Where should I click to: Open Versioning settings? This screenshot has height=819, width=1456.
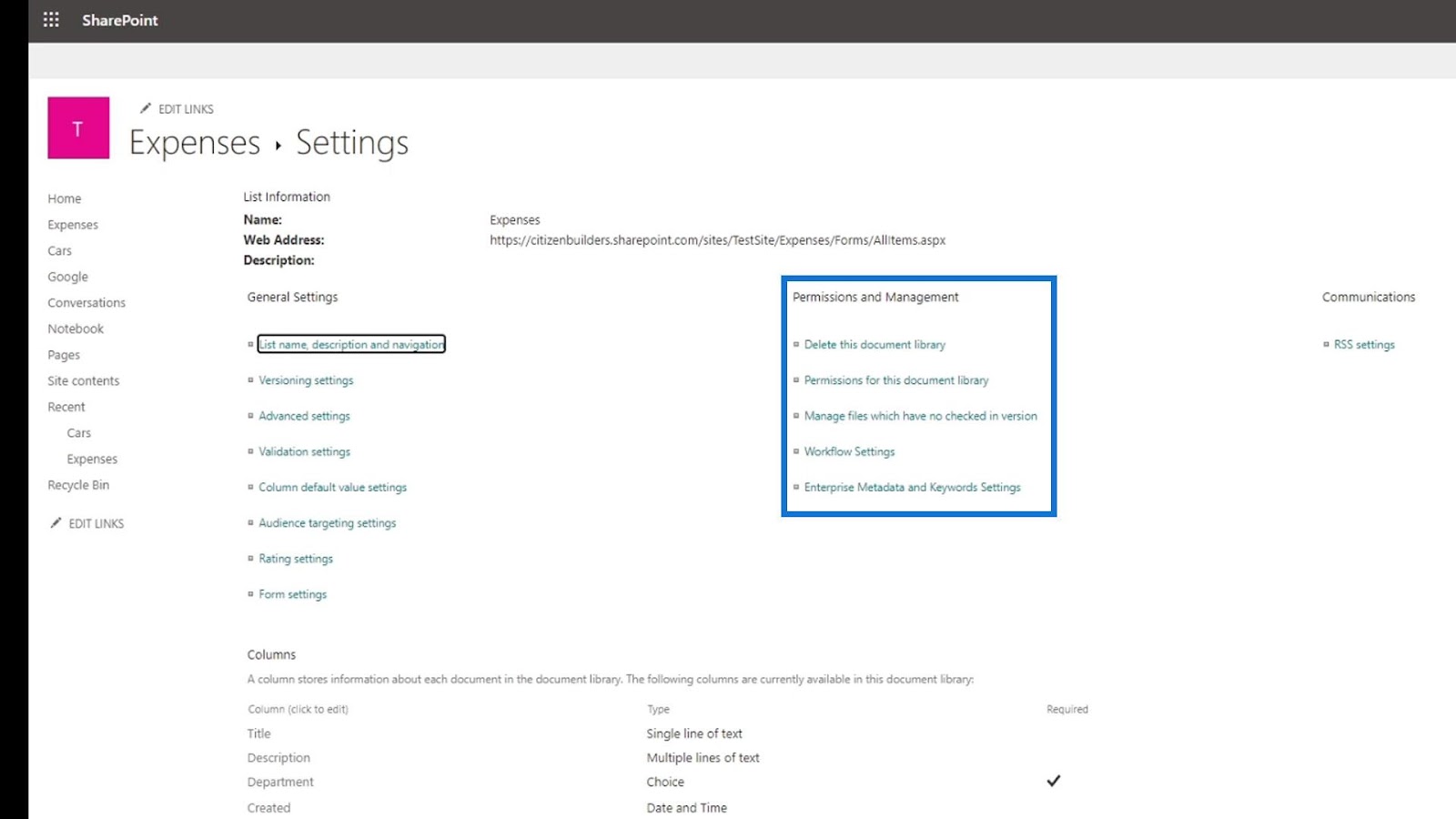306,380
